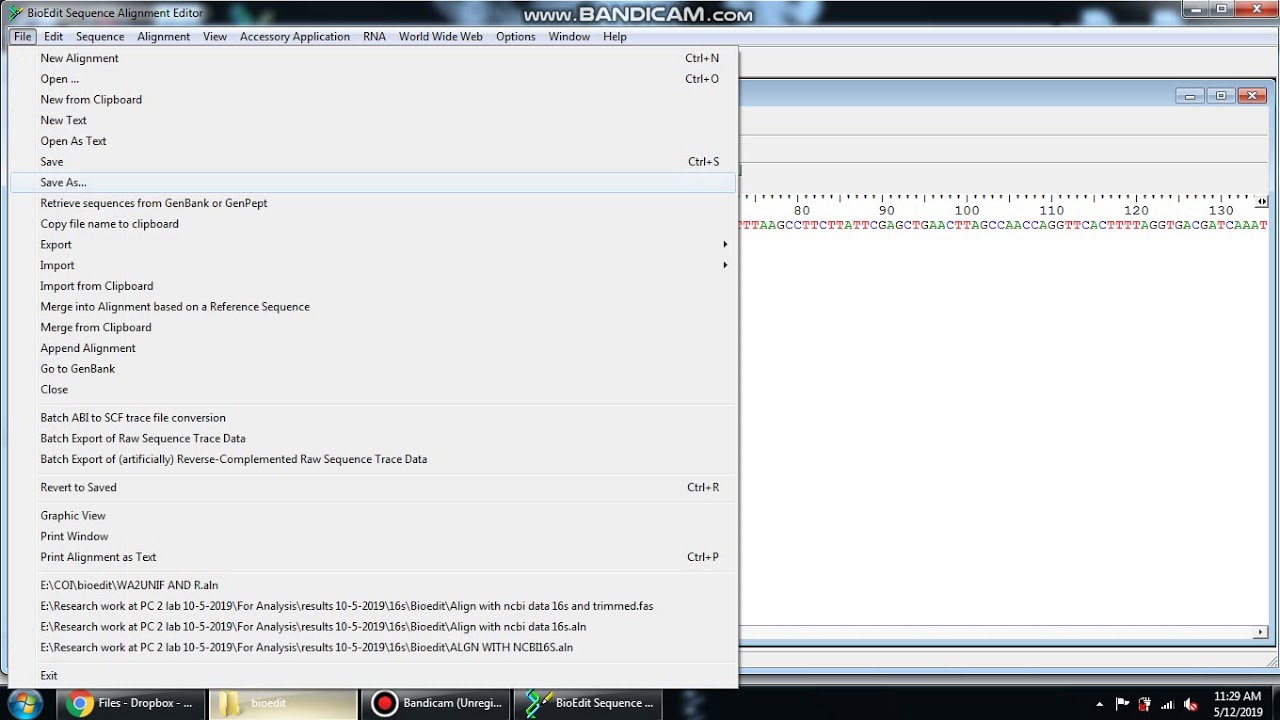Maximize the inner alignment window
Viewport: 1280px width, 720px height.
click(x=1221, y=96)
